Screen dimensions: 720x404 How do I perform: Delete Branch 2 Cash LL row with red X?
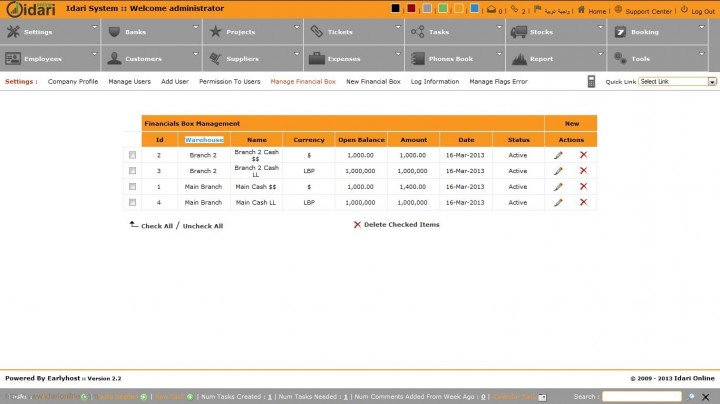(583, 170)
